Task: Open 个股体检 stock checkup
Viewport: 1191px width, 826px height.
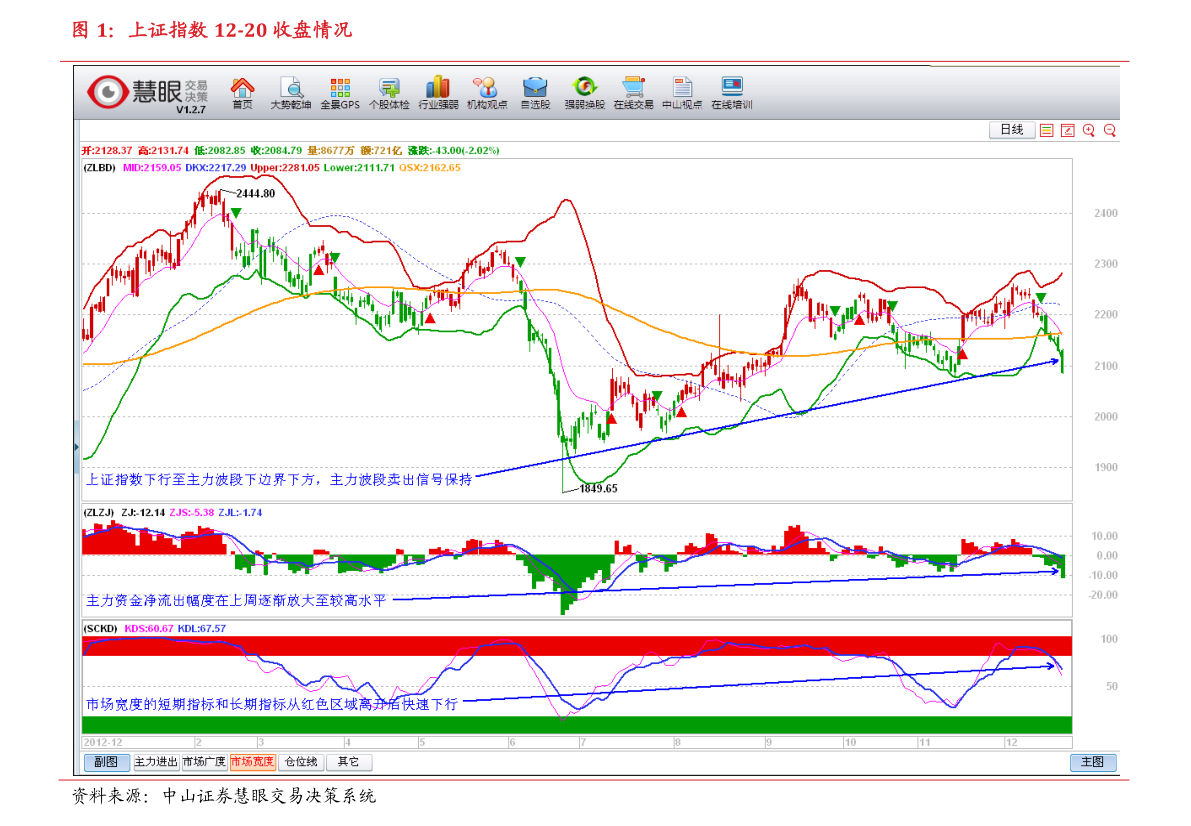Action: tap(389, 92)
